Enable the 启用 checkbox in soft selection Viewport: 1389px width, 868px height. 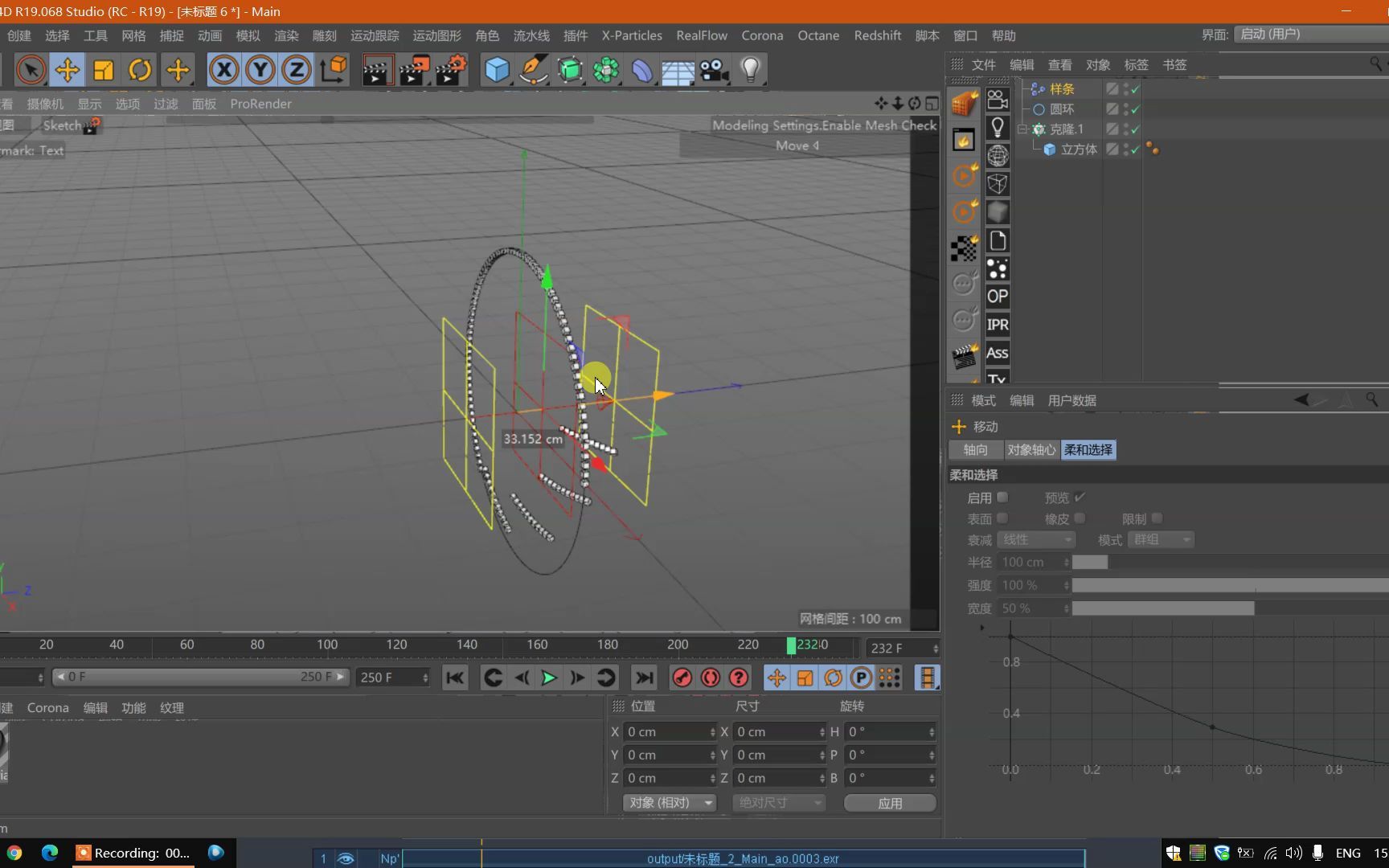click(1002, 497)
